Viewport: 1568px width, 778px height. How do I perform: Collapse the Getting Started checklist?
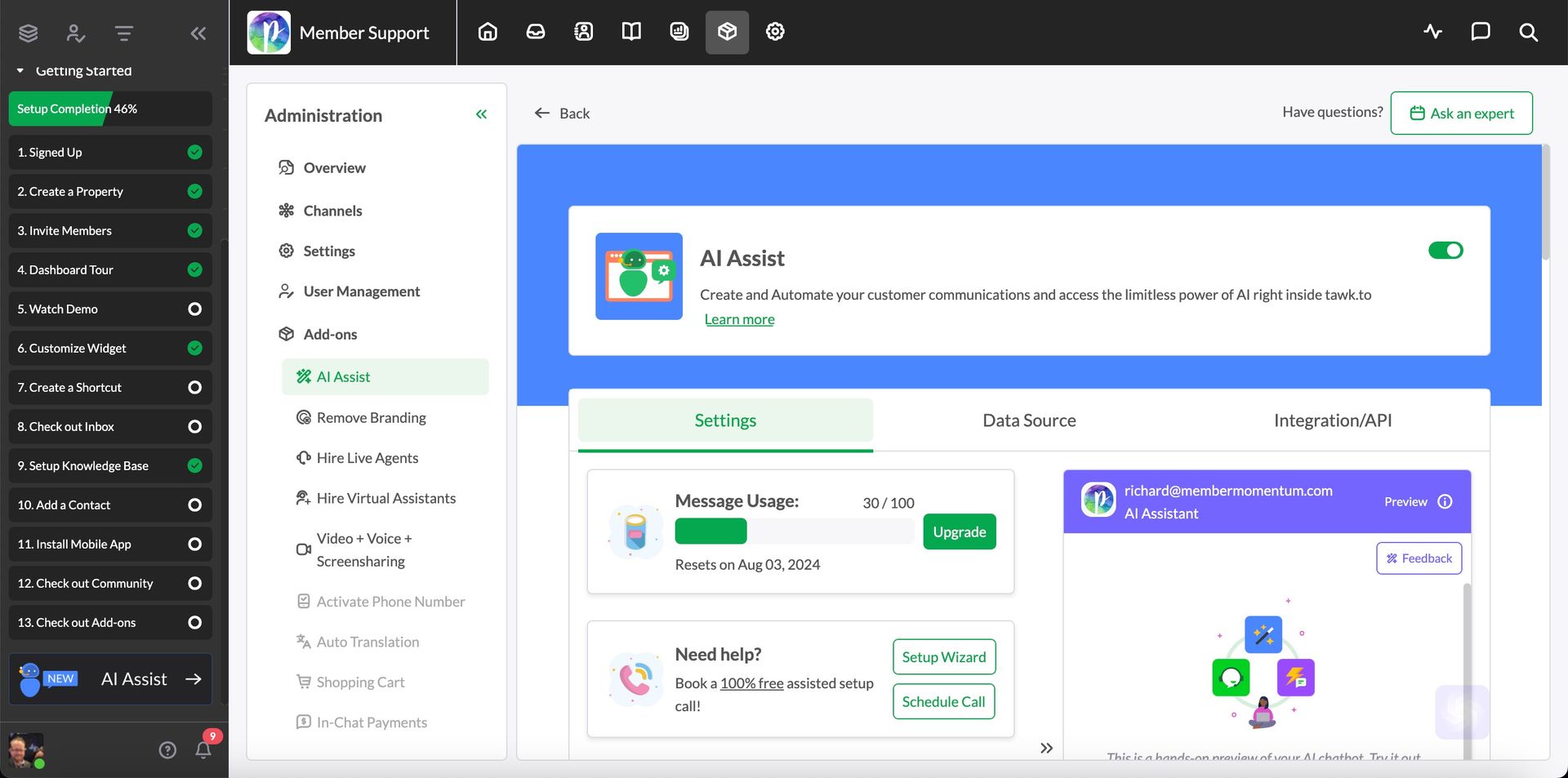[21, 70]
